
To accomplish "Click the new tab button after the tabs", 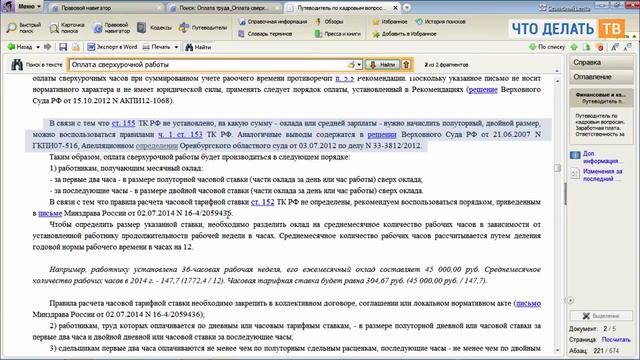I will (x=407, y=7).
